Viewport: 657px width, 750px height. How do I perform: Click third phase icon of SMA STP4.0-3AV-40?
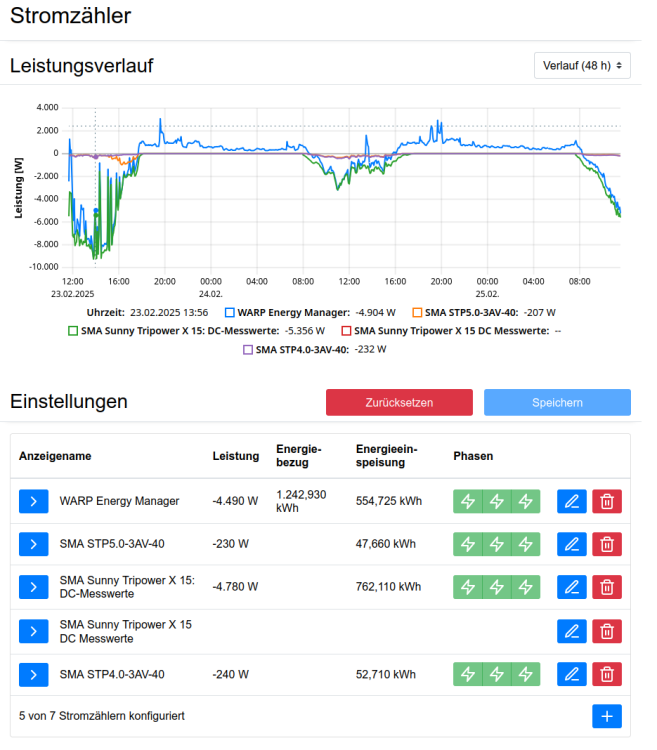[x=526, y=674]
